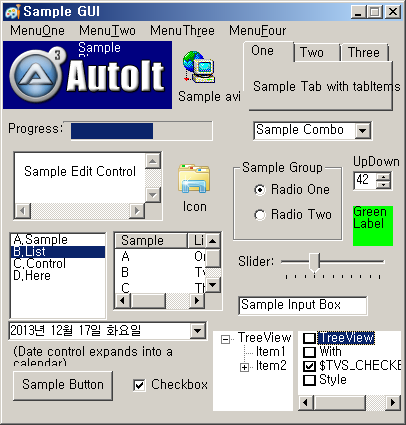Viewport: 406px width, 425px height.
Task: Open the Sample Combo dropdown arrow
Action: pyautogui.click(x=362, y=131)
